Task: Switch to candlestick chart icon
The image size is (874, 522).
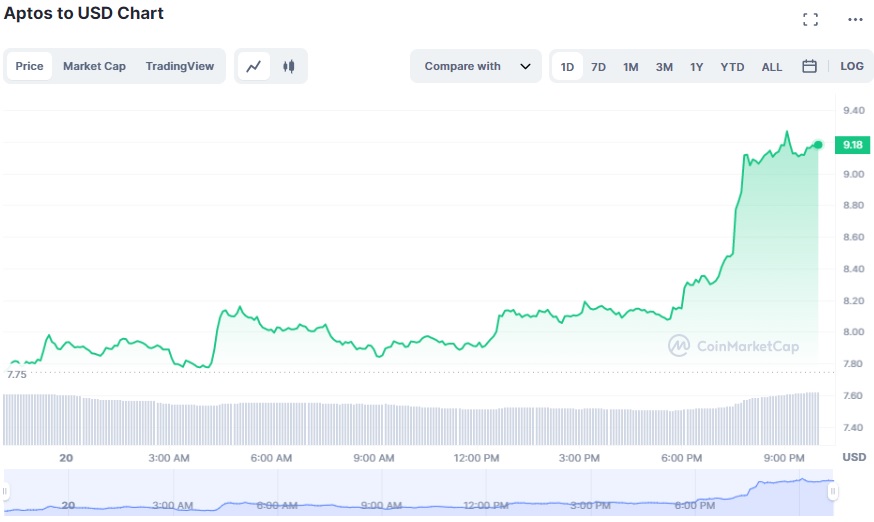Action: click(288, 66)
